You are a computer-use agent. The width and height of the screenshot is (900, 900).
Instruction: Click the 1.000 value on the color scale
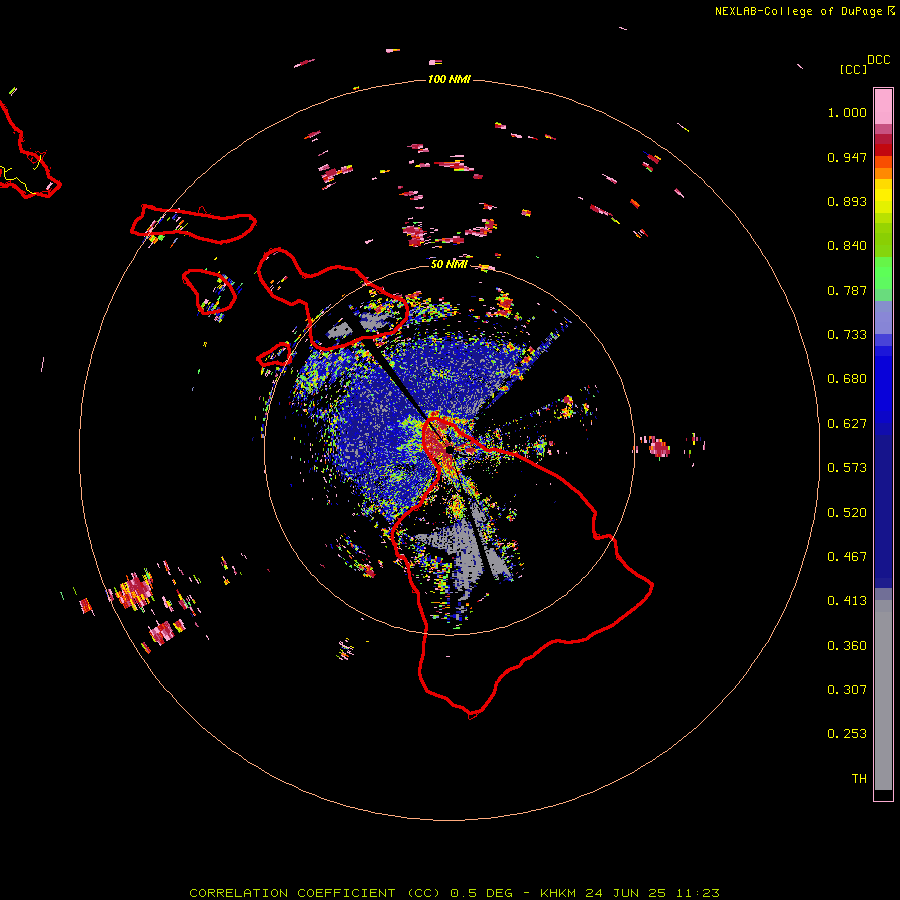click(847, 112)
